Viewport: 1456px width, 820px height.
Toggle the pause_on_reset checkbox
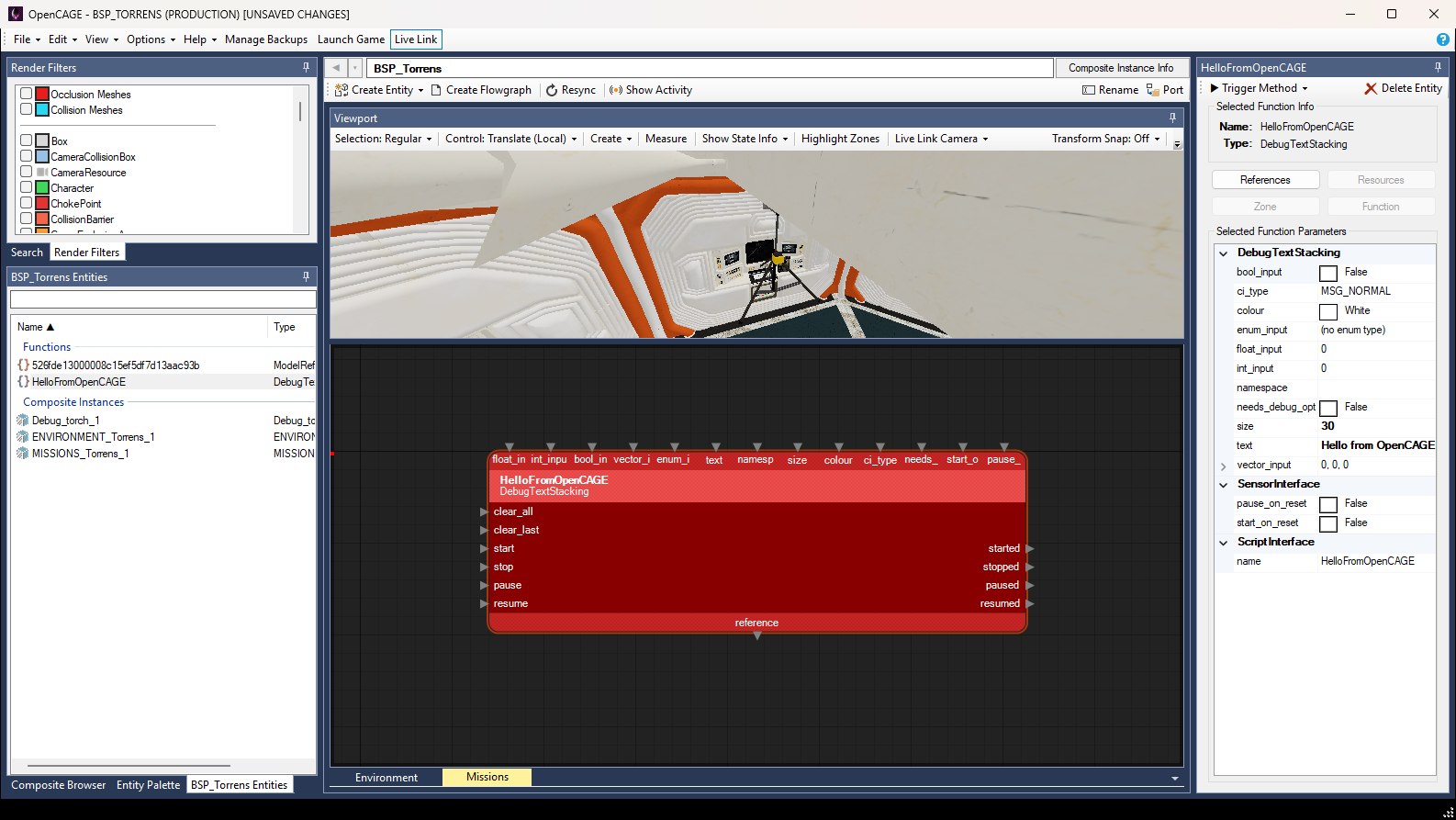pyautogui.click(x=1328, y=504)
